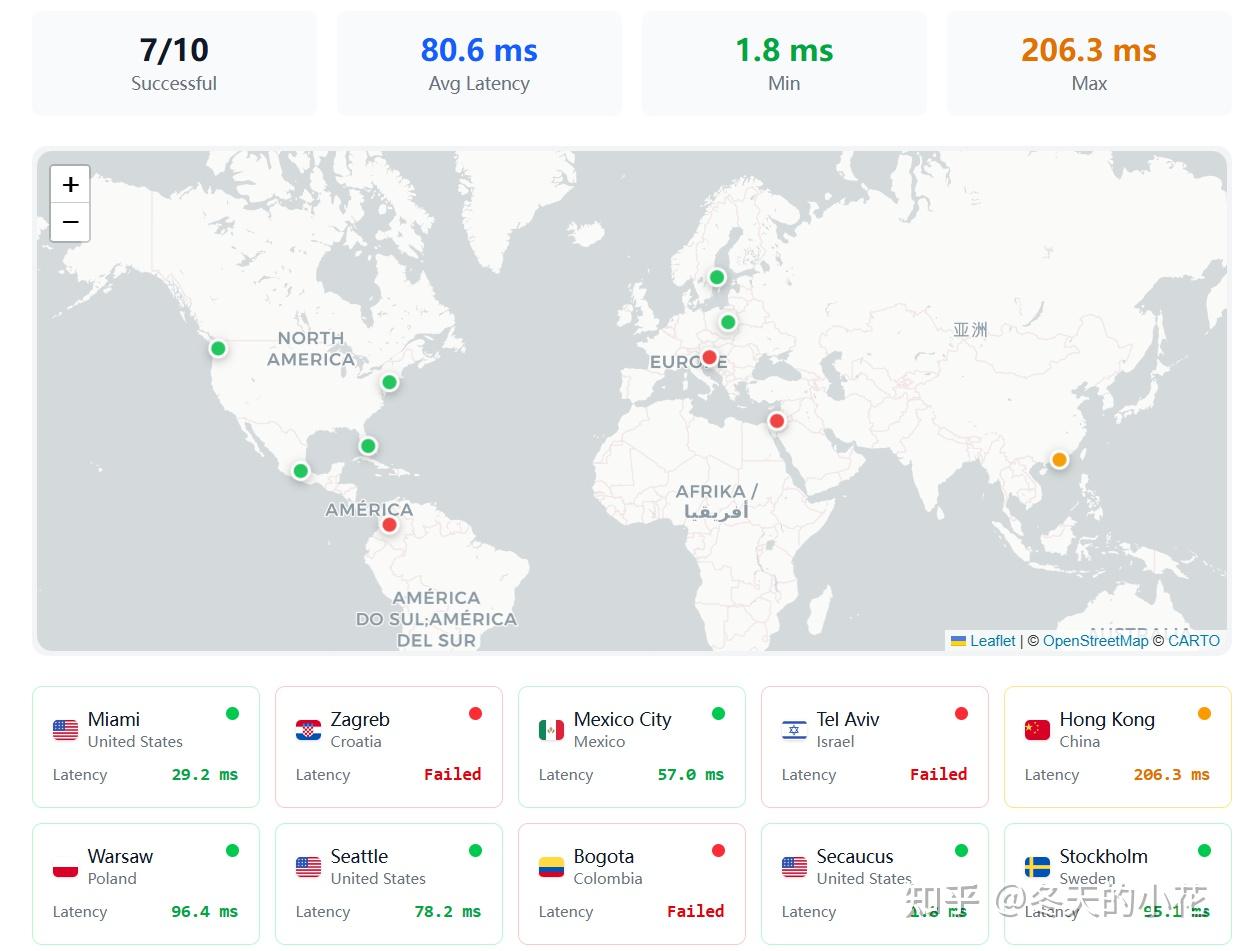The width and height of the screenshot is (1239, 951).
Task: Click the US flag on Secaucus card
Action: (794, 867)
